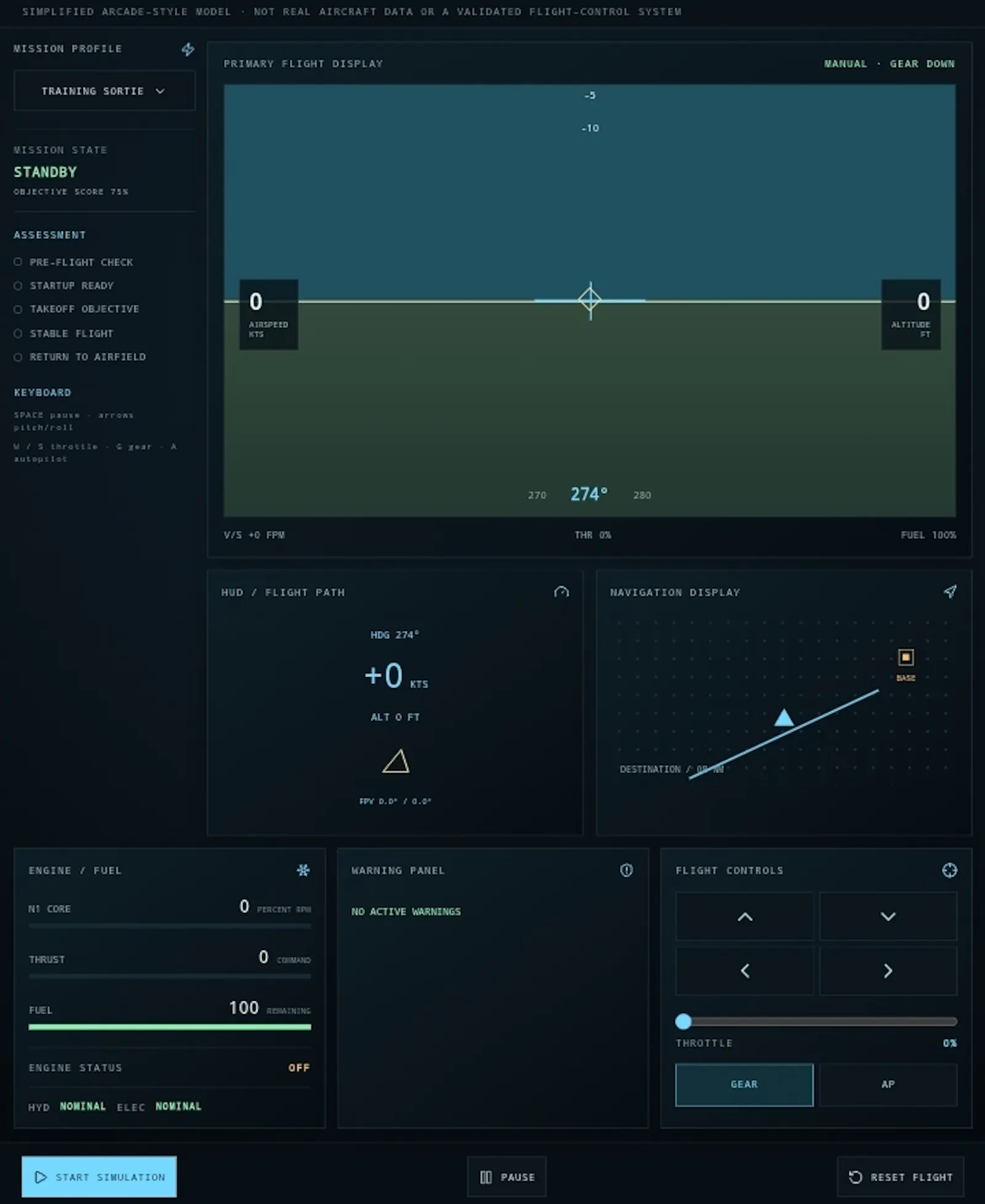Pause the simulation
Image resolution: width=985 pixels, height=1204 pixels.
507,1177
